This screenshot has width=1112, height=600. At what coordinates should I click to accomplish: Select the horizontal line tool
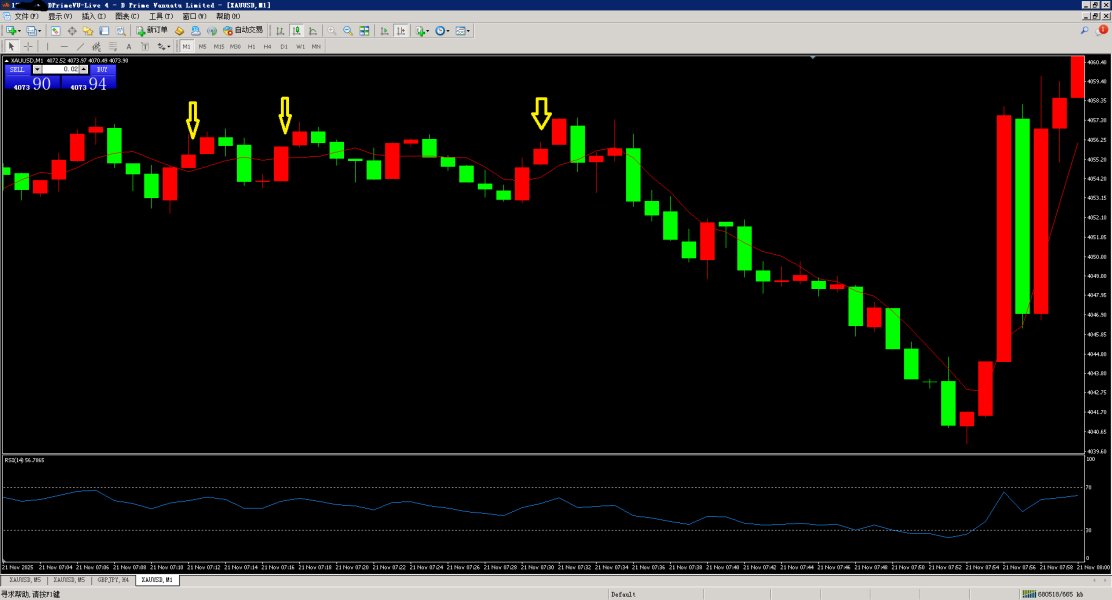[64, 47]
